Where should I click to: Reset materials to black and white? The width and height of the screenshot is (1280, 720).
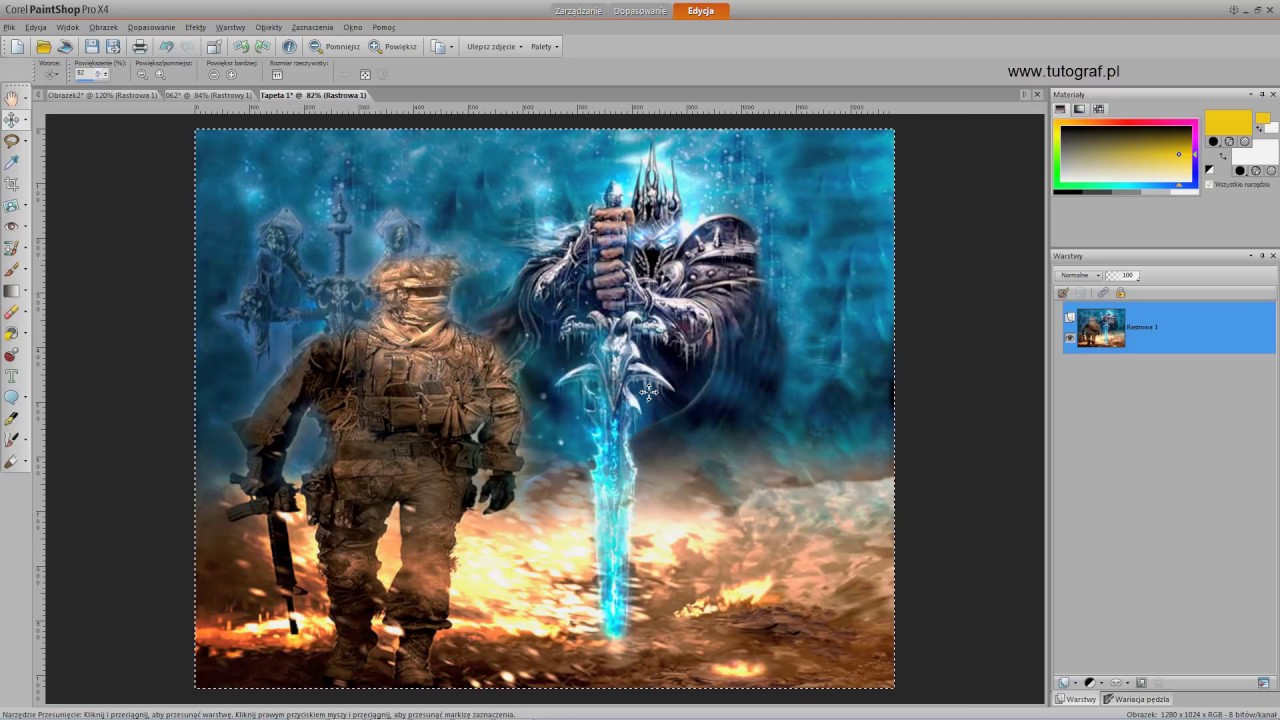(x=1210, y=170)
